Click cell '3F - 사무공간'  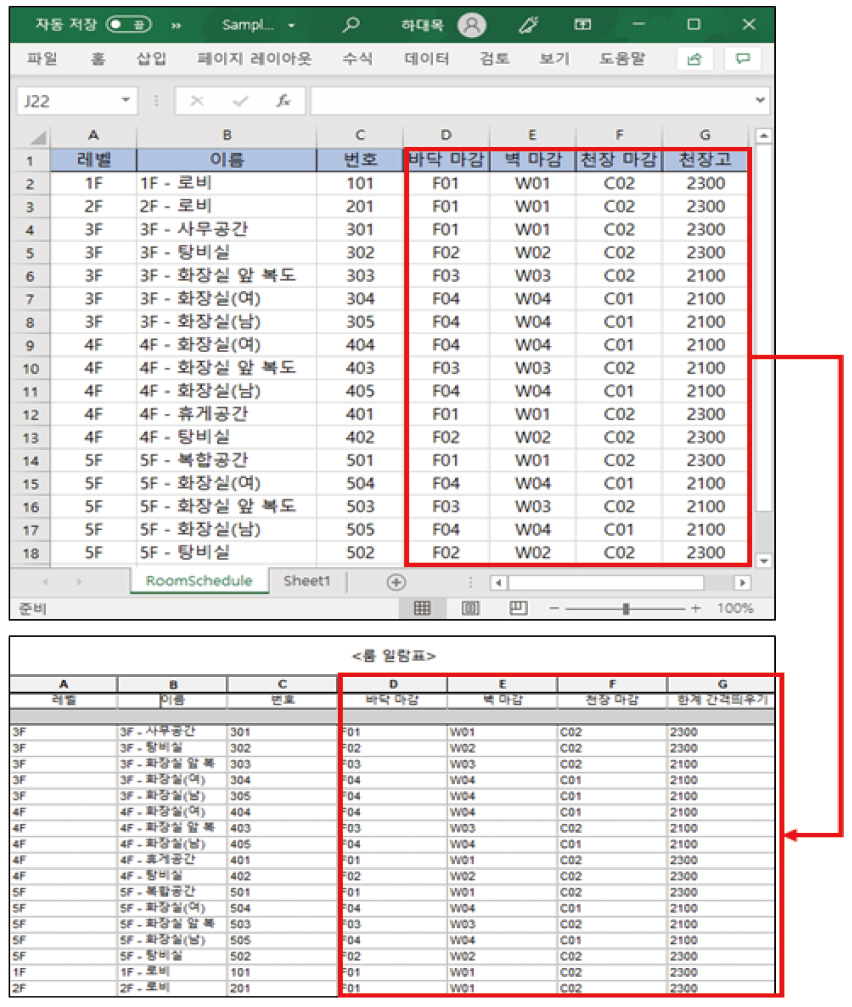click(x=227, y=229)
